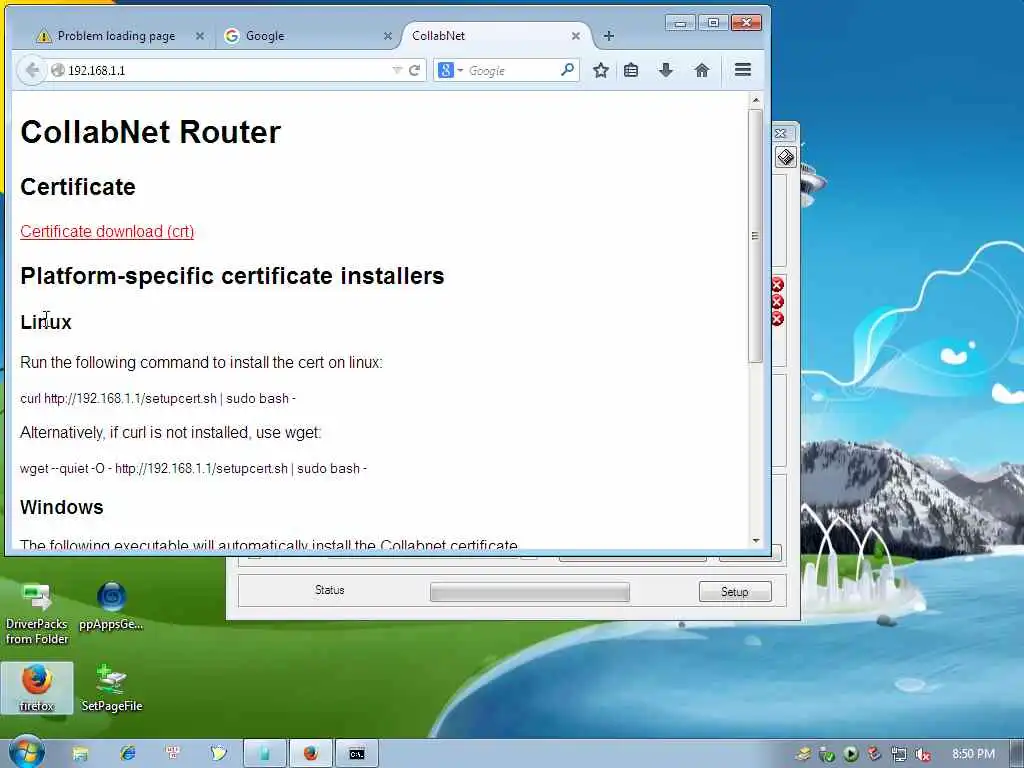Open Windows Explorer from taskbar
1024x768 pixels.
[x=80, y=754]
